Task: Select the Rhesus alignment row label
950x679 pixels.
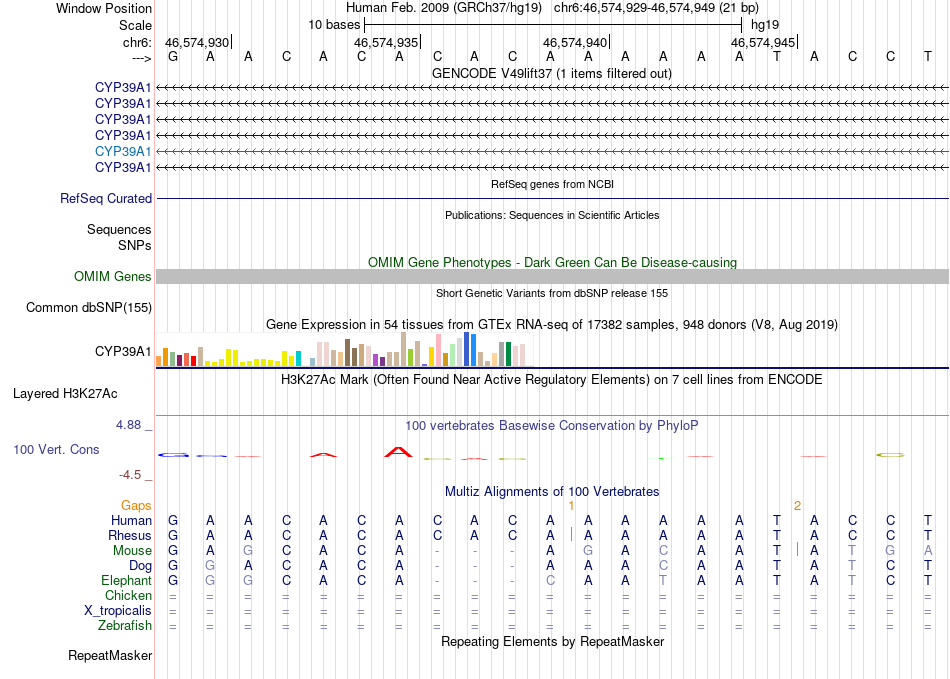Action: [x=130, y=536]
